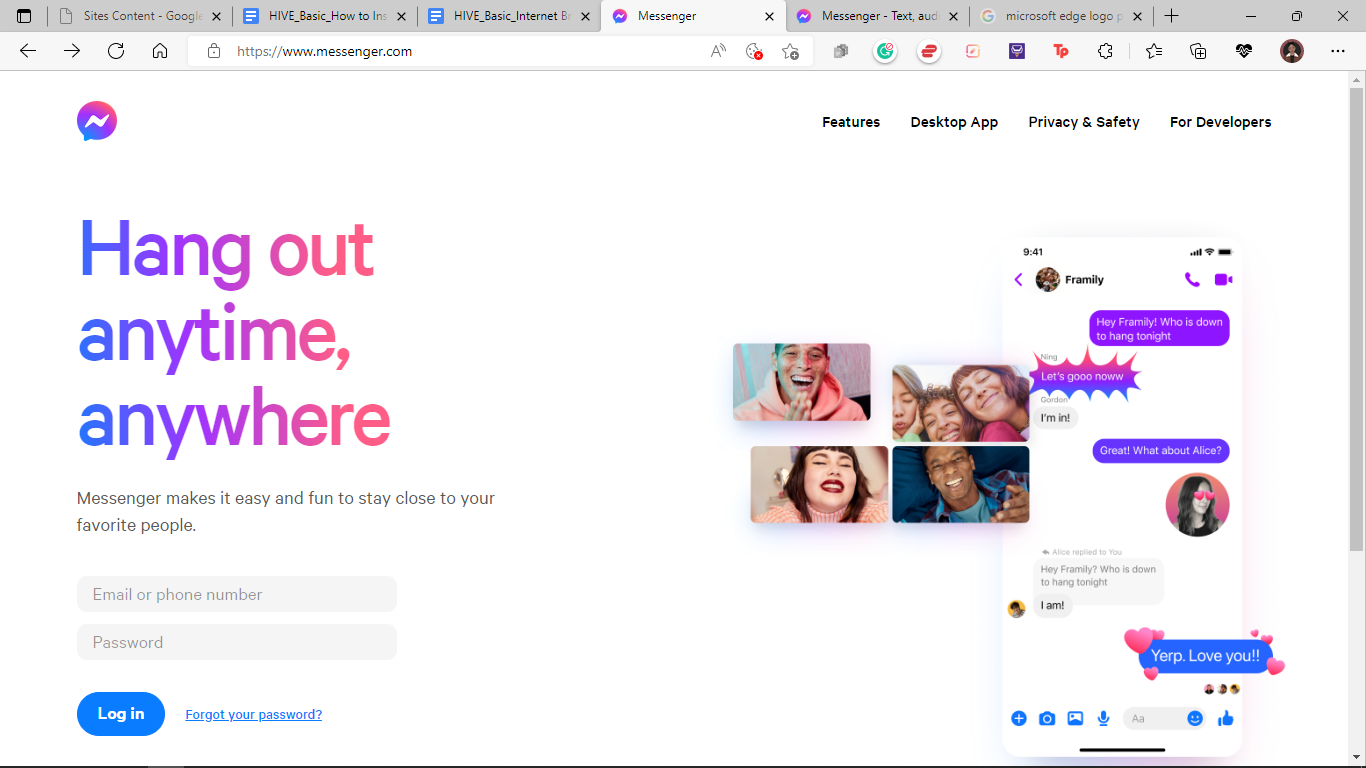
Task: Close the active Messenger tab
Action: click(769, 16)
